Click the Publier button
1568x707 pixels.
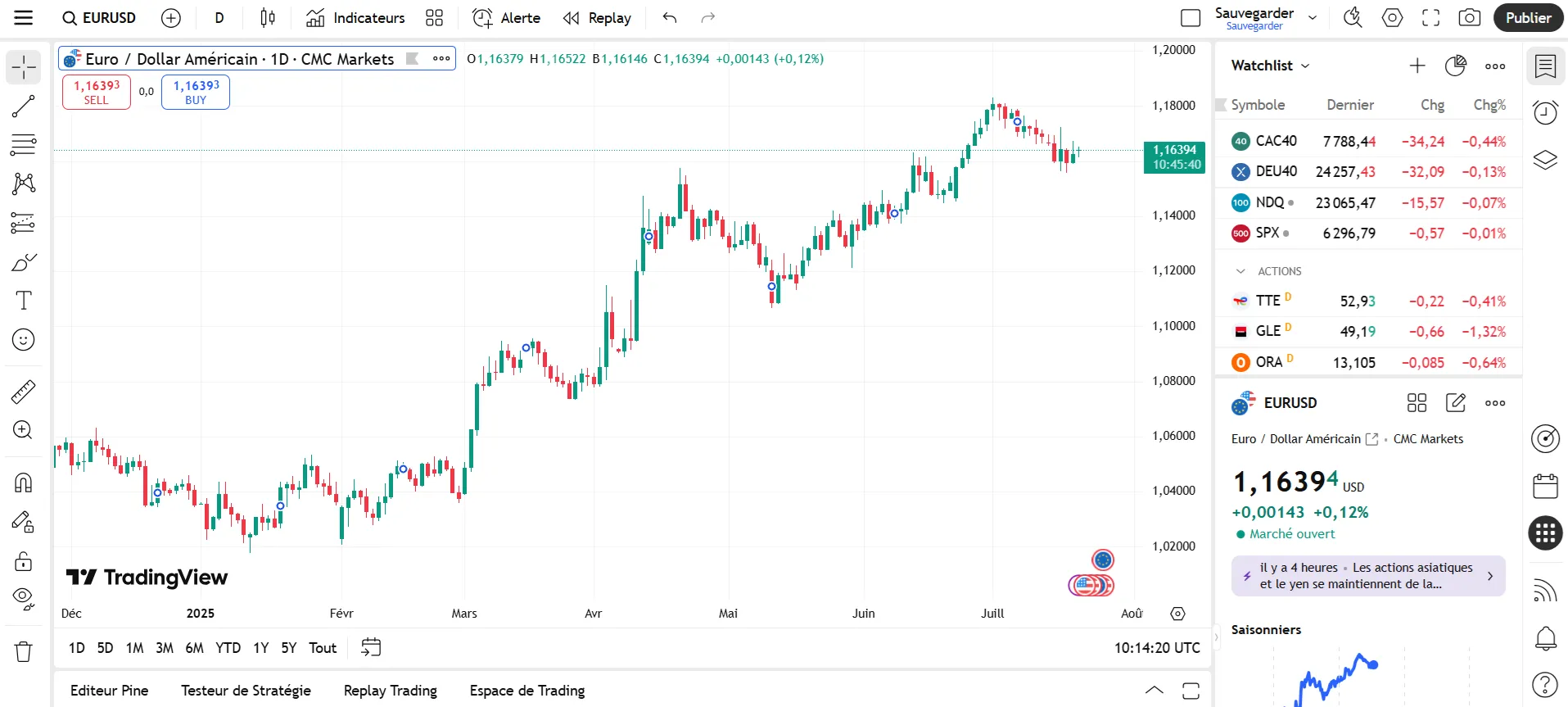1528,18
